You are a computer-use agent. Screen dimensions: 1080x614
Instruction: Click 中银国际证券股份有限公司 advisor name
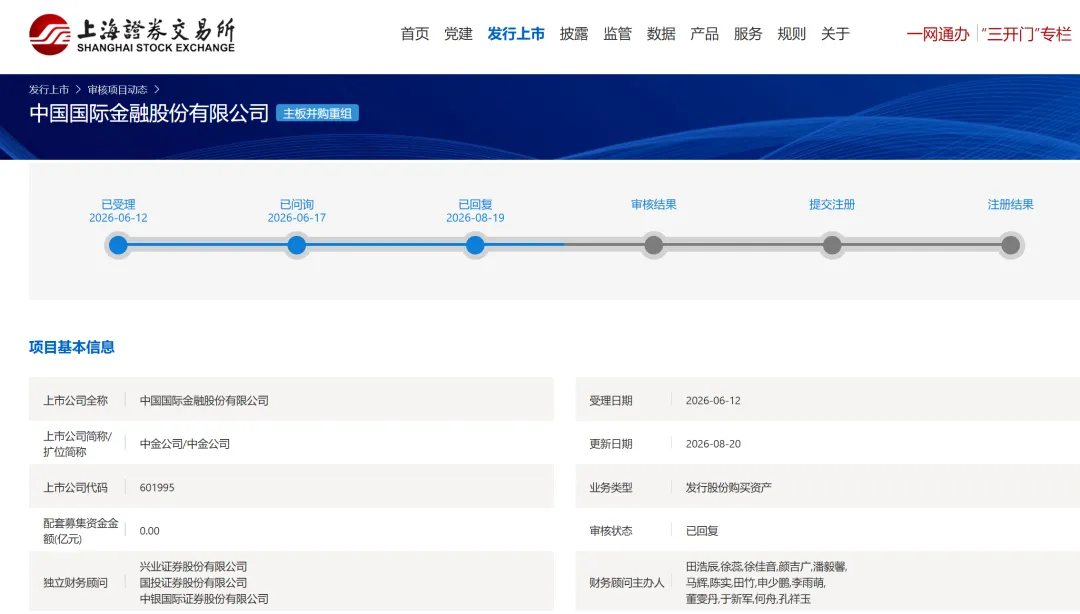coord(204,599)
